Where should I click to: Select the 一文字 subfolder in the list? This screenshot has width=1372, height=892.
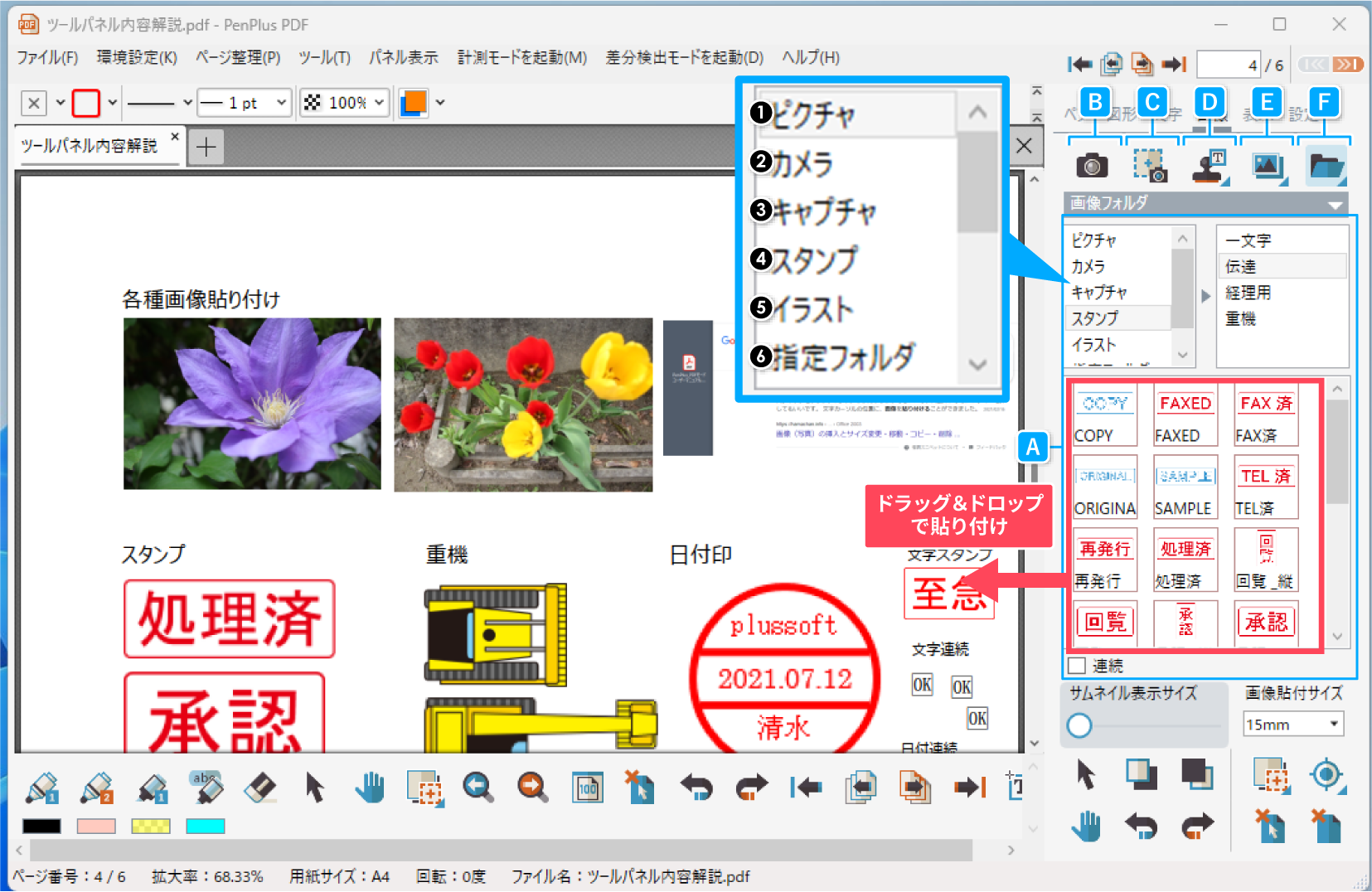(1281, 240)
